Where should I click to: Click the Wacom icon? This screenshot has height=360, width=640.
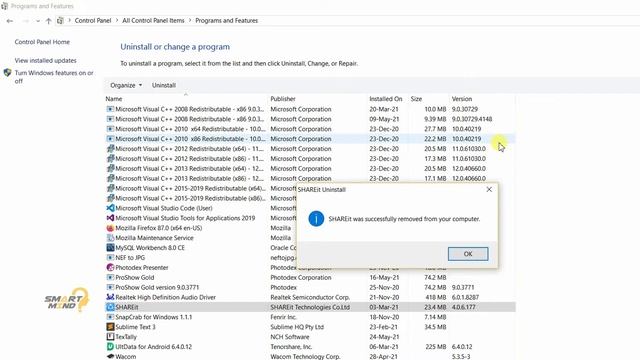[110, 356]
